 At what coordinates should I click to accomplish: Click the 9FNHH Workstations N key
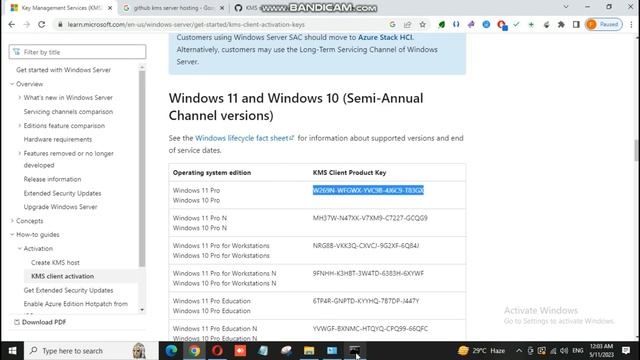point(368,273)
